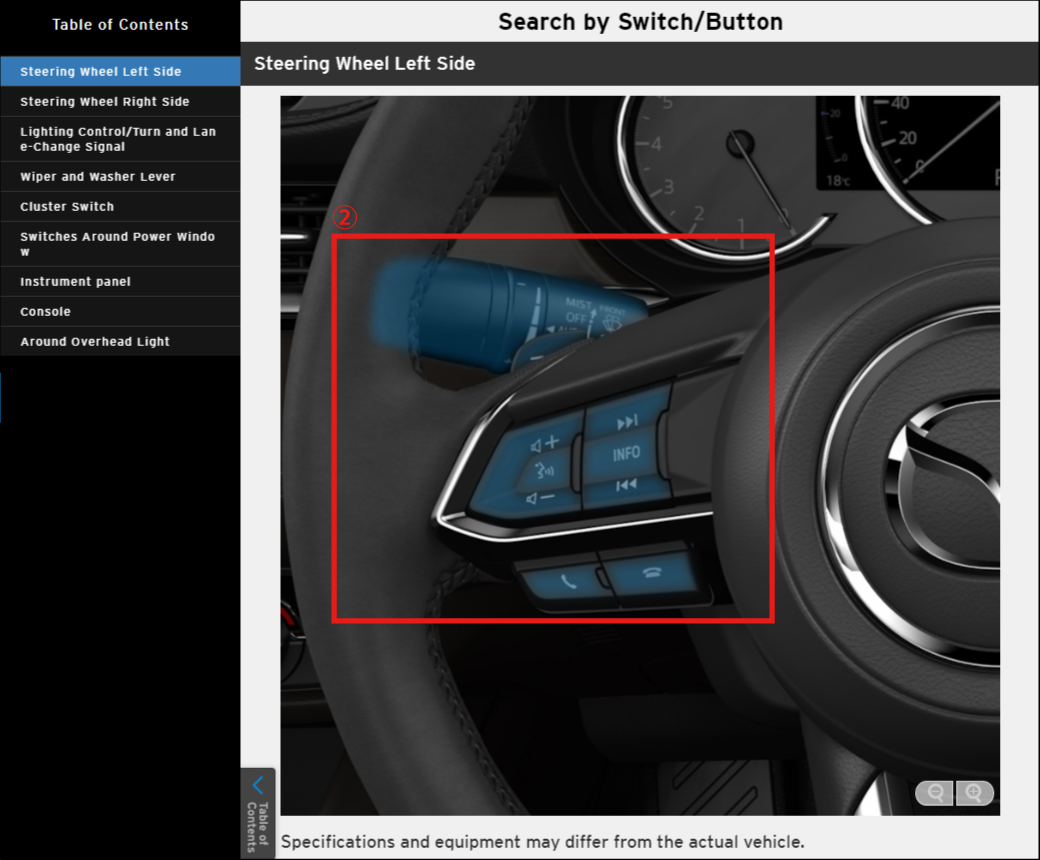This screenshot has height=860, width=1040.
Task: Click the volume up button on steering wheel
Action: coord(545,443)
